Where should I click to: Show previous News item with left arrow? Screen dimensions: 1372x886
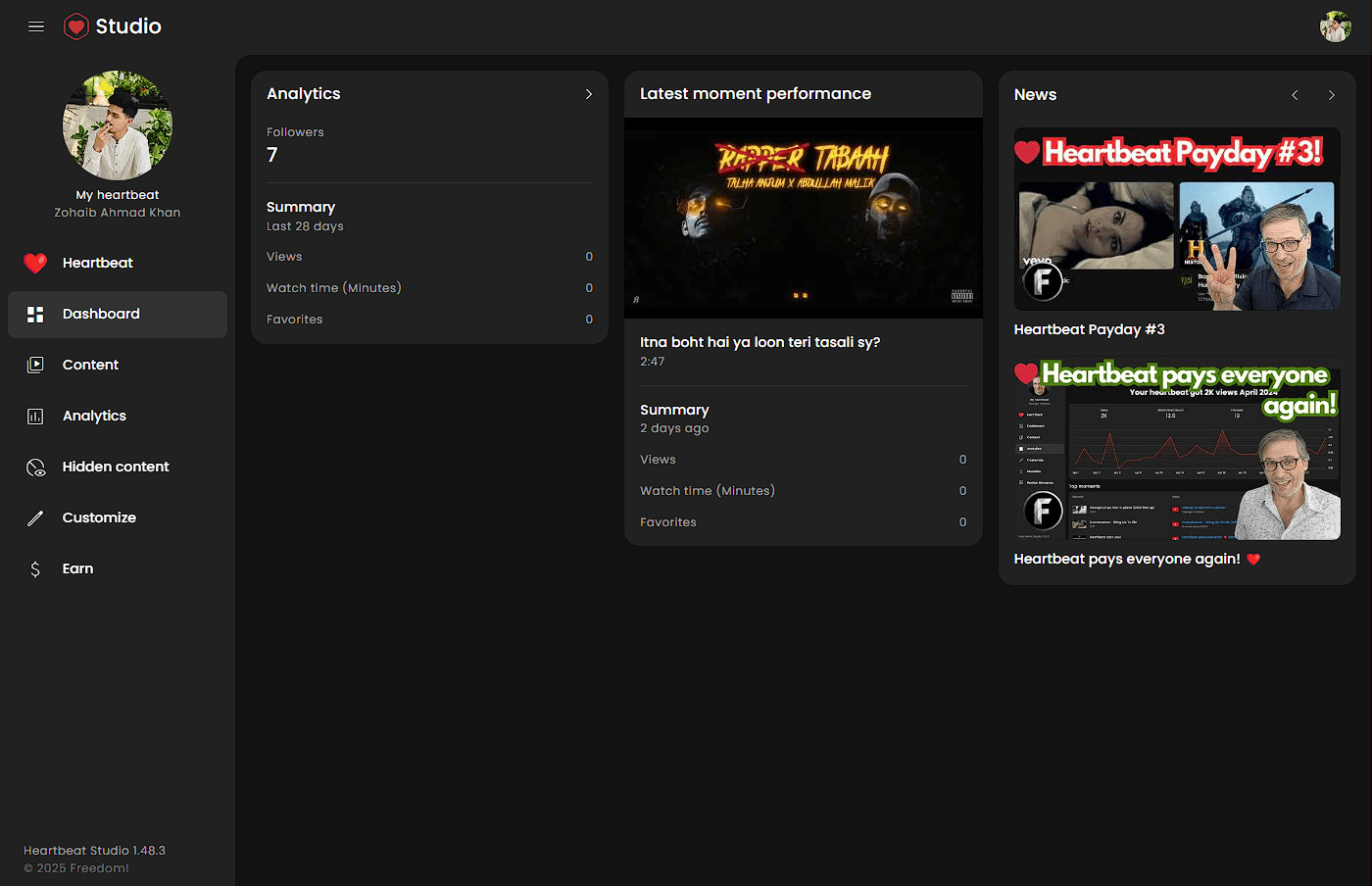click(x=1295, y=95)
